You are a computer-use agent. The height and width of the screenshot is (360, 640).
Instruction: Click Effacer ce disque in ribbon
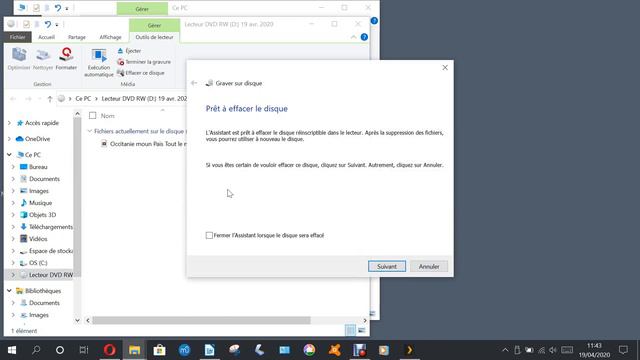141,73
